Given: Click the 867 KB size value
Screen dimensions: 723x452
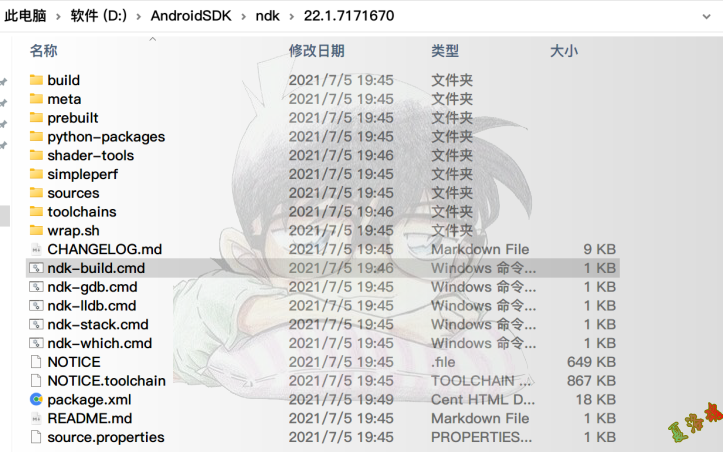Looking at the screenshot, I should click(592, 381).
